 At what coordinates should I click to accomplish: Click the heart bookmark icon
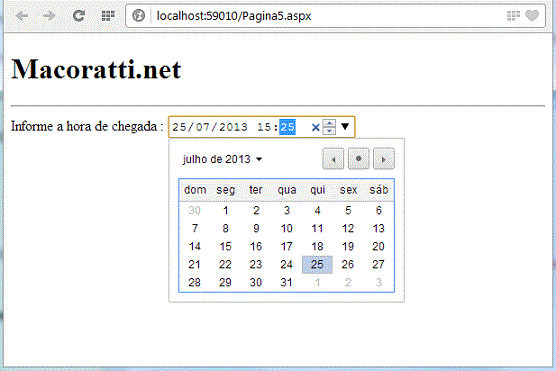pyautogui.click(x=532, y=16)
